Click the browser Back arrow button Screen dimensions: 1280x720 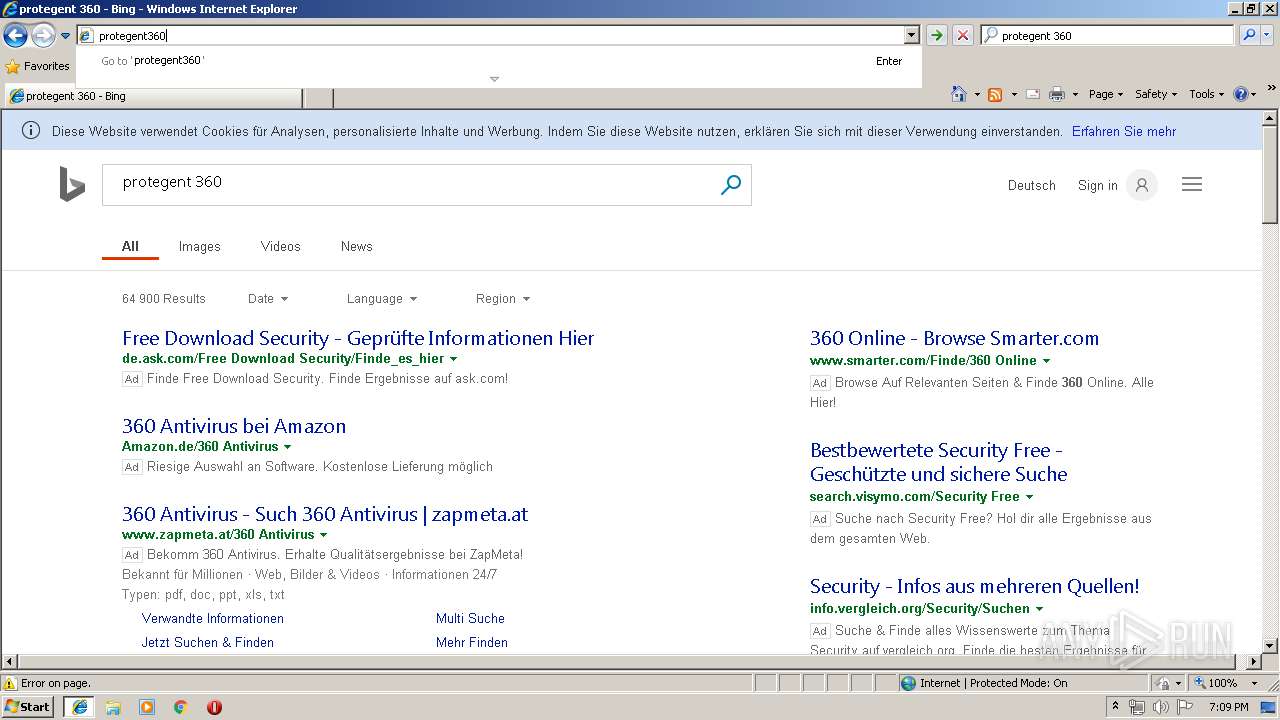[15, 36]
